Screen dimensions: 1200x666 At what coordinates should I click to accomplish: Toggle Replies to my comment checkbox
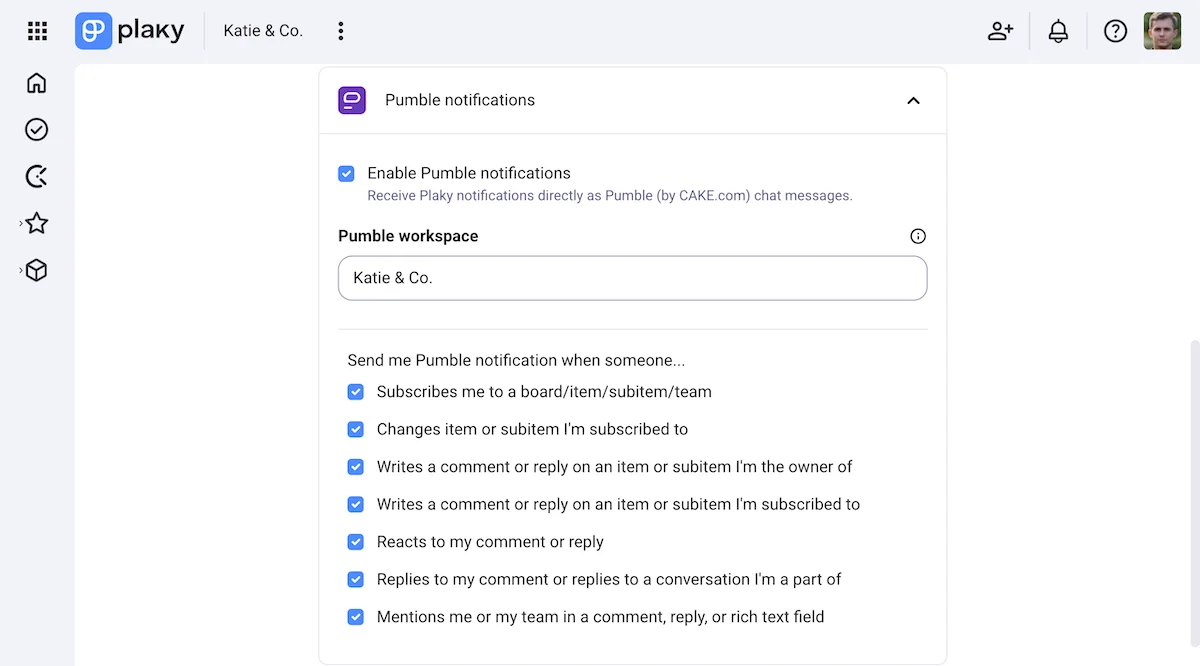coord(355,579)
